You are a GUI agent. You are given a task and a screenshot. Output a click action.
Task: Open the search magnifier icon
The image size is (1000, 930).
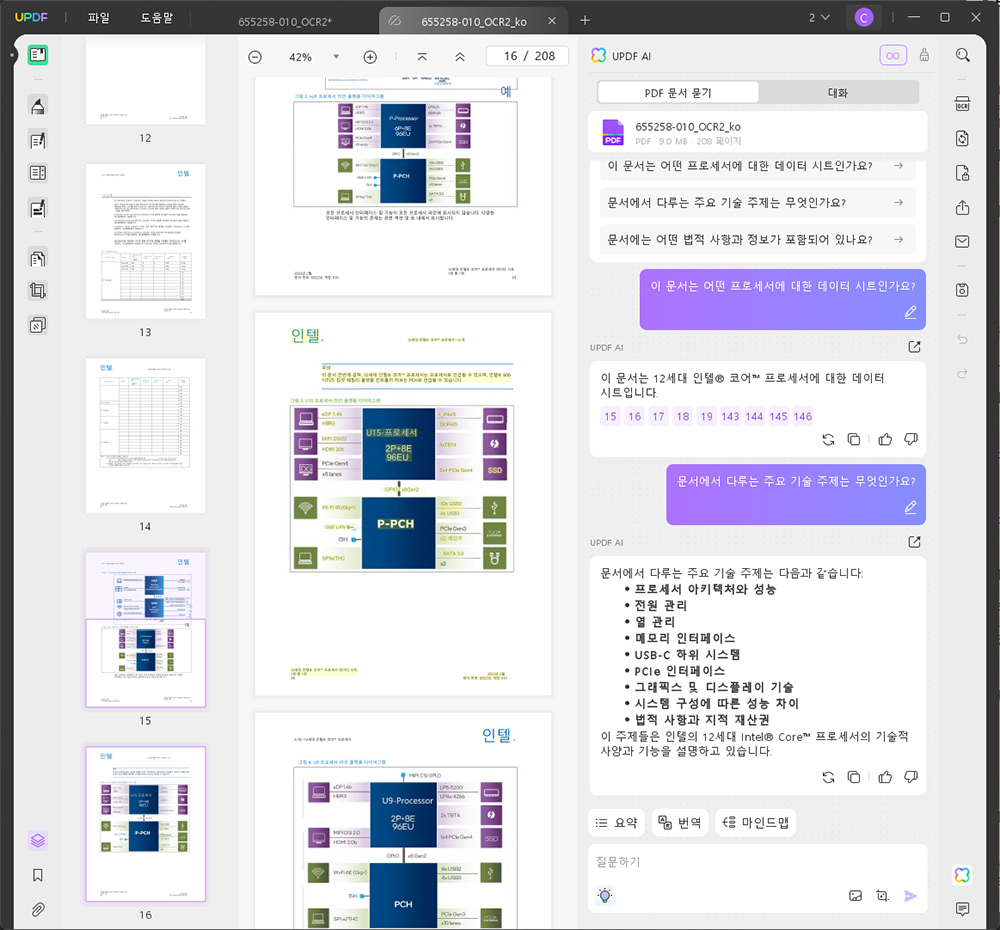click(962, 55)
